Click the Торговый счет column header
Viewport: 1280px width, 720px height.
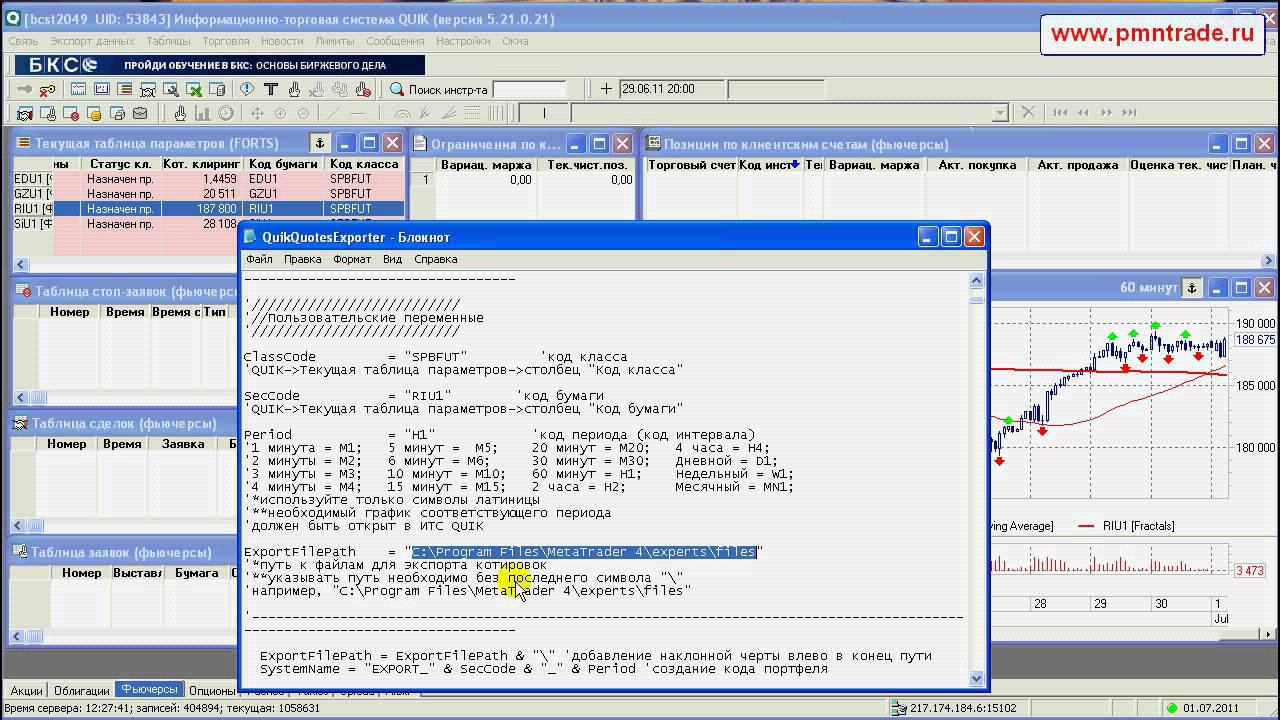692,165
